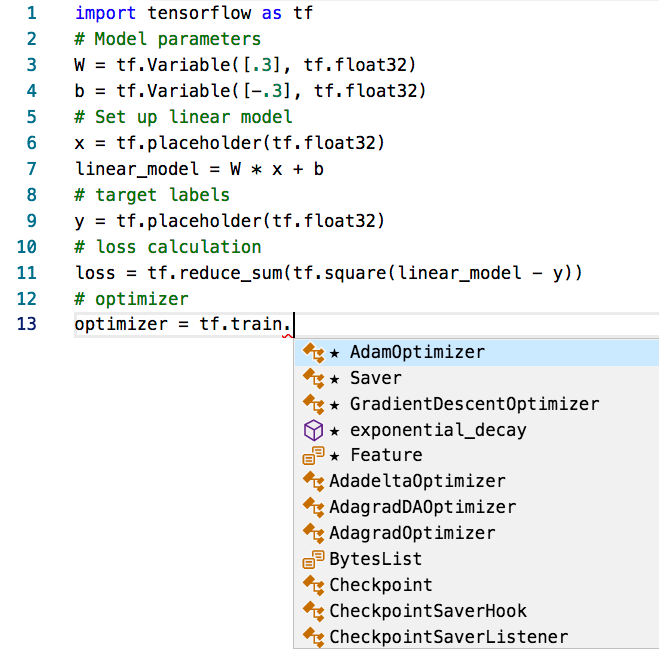659x653 pixels.
Task: Place cursor on 'import tensorflow as tf' line
Action: (194, 13)
